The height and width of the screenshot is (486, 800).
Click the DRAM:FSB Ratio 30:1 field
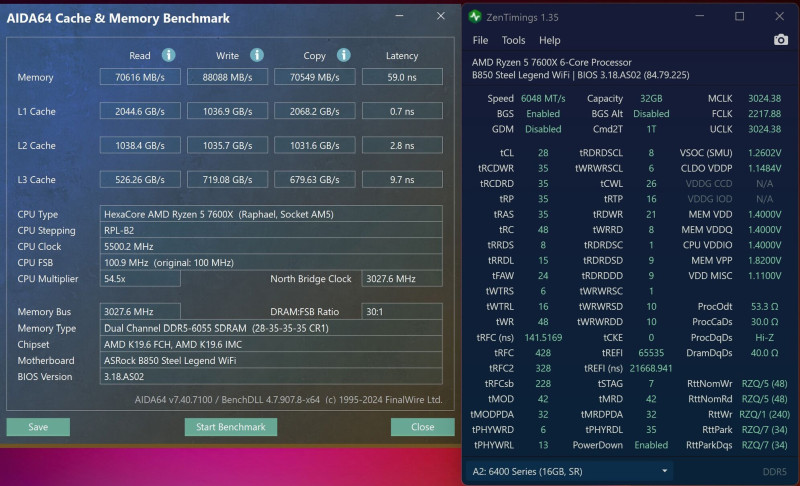[402, 312]
